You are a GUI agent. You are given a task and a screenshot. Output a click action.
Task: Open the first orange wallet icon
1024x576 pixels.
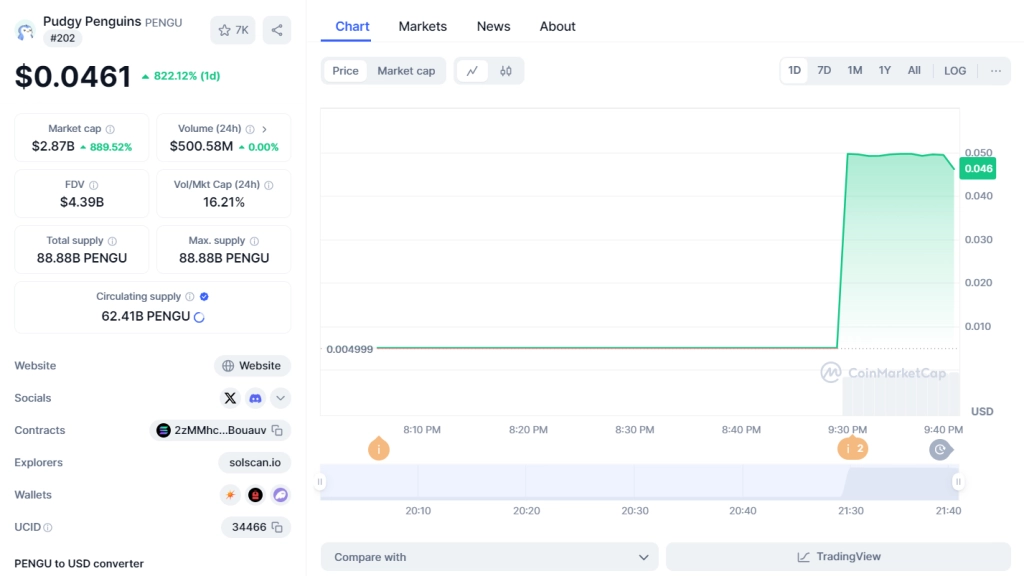[230, 495]
